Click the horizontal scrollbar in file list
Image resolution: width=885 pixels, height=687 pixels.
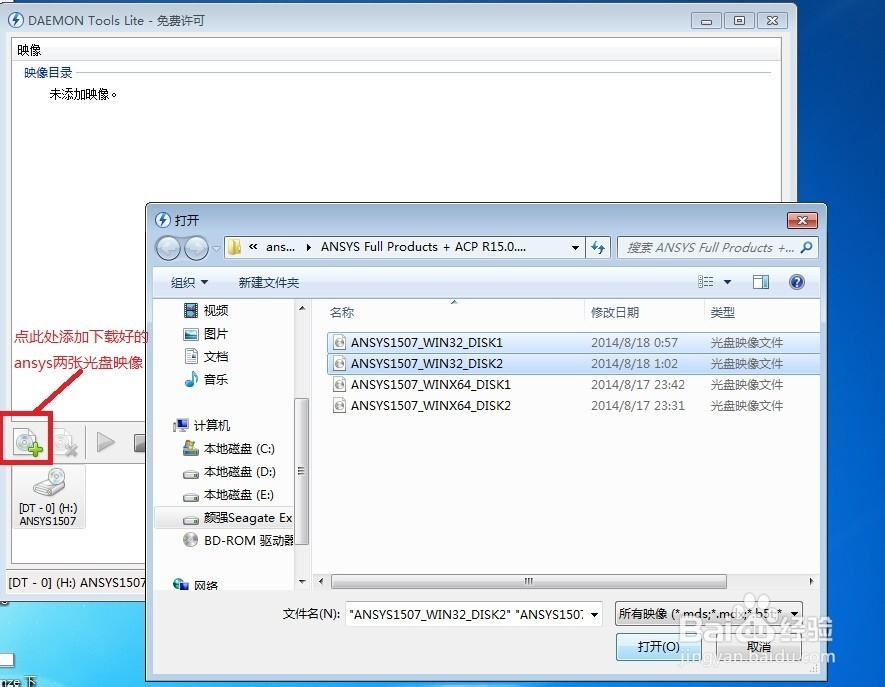pos(528,581)
